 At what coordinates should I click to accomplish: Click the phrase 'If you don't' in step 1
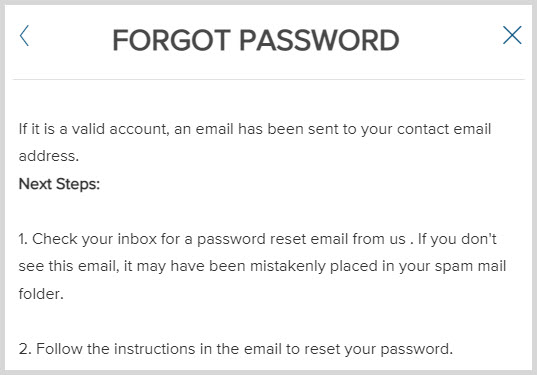(x=457, y=239)
